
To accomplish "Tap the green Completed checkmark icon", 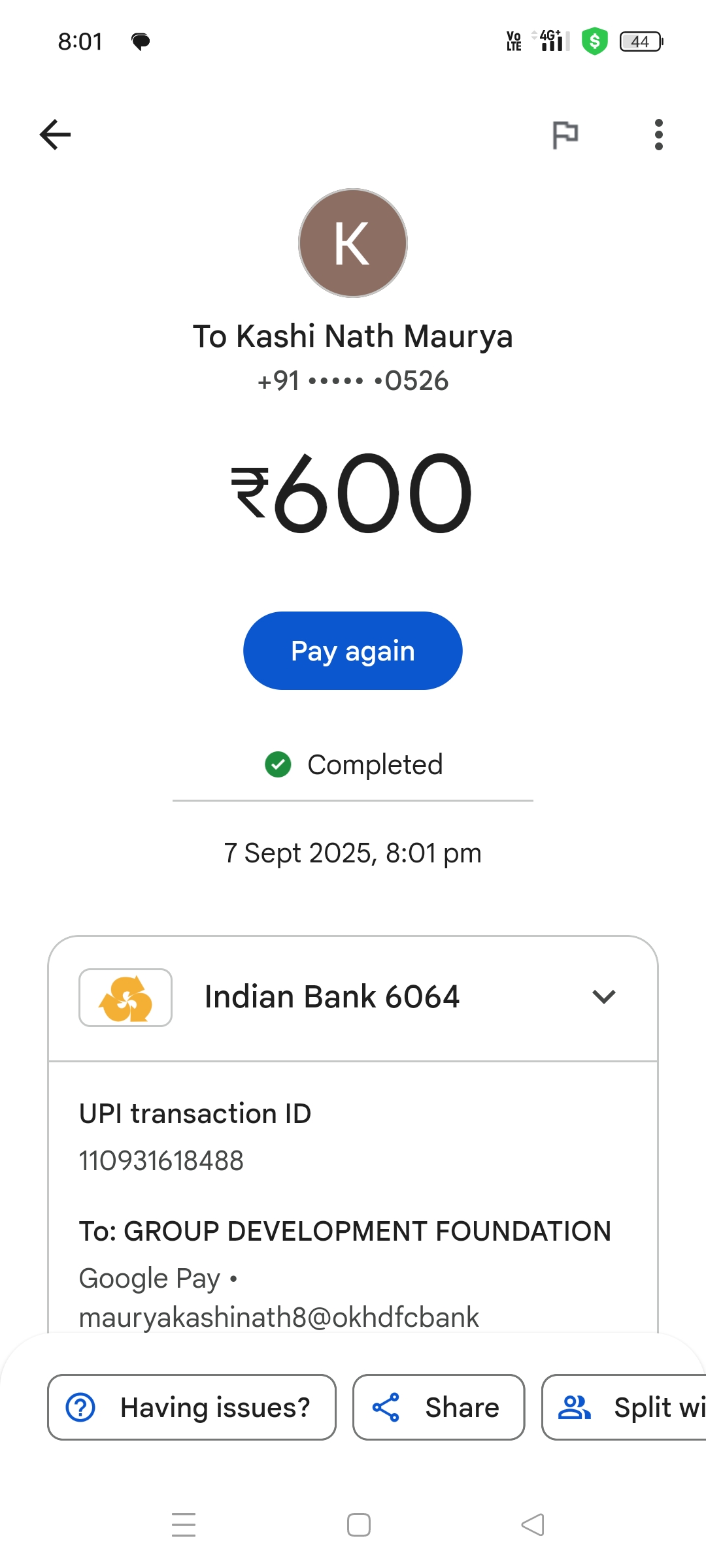I will click(x=278, y=764).
